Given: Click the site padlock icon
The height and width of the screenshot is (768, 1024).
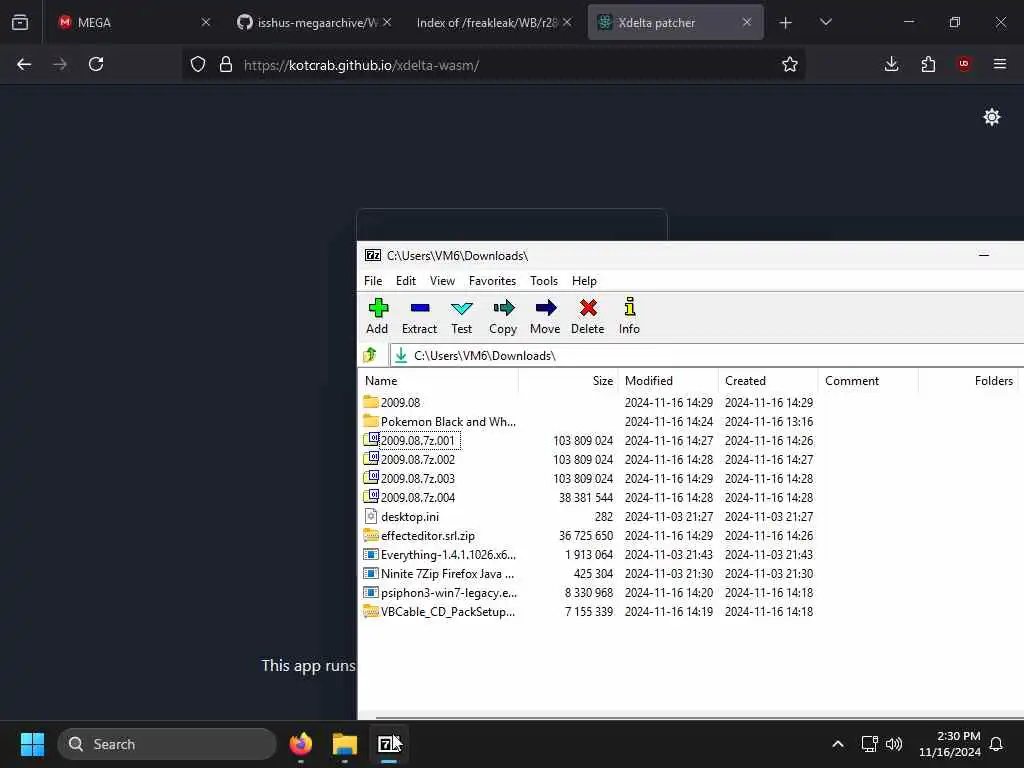Looking at the screenshot, I should [226, 65].
